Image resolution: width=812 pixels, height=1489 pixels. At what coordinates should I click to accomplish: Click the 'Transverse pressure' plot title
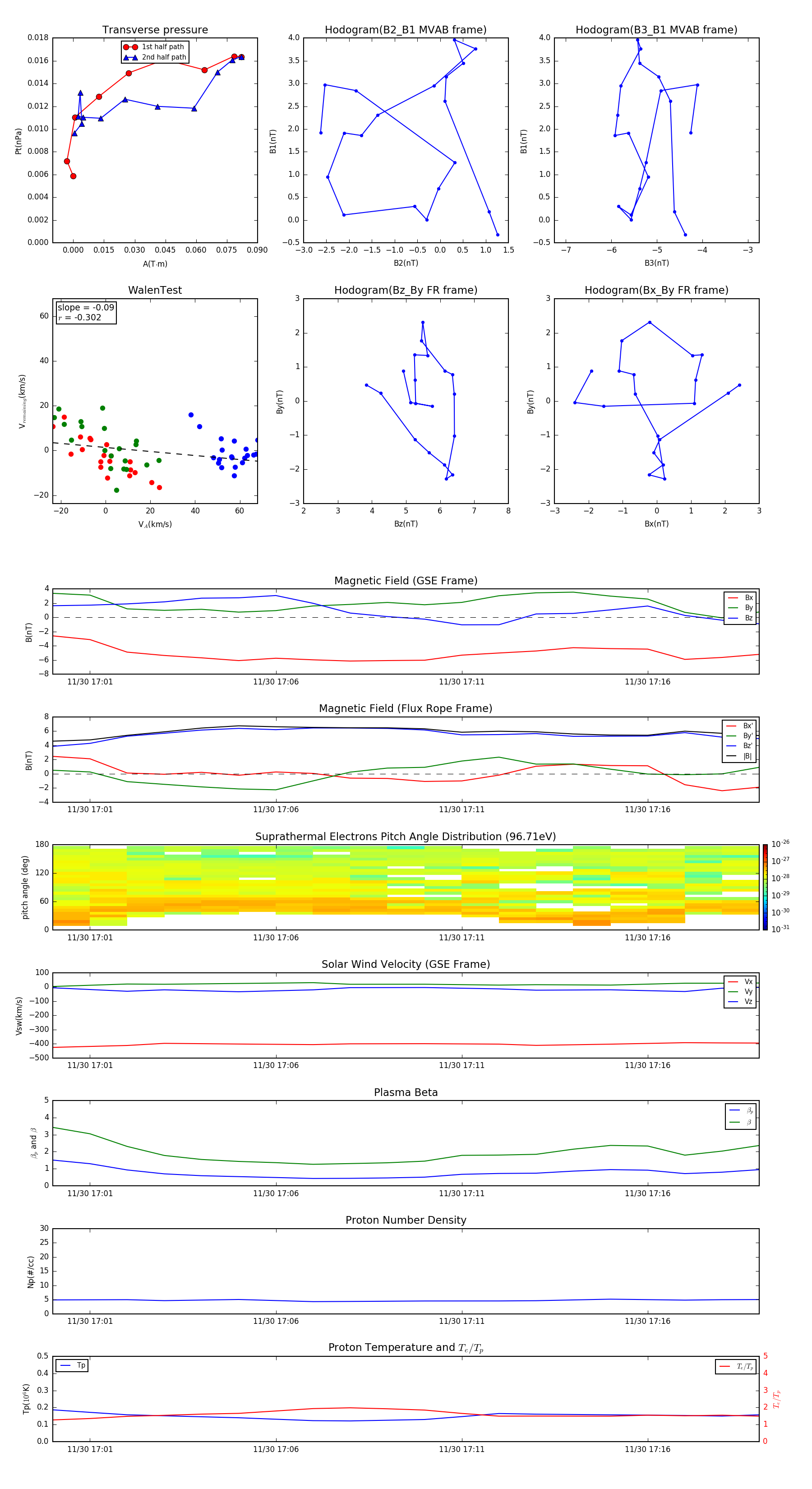coord(155,30)
